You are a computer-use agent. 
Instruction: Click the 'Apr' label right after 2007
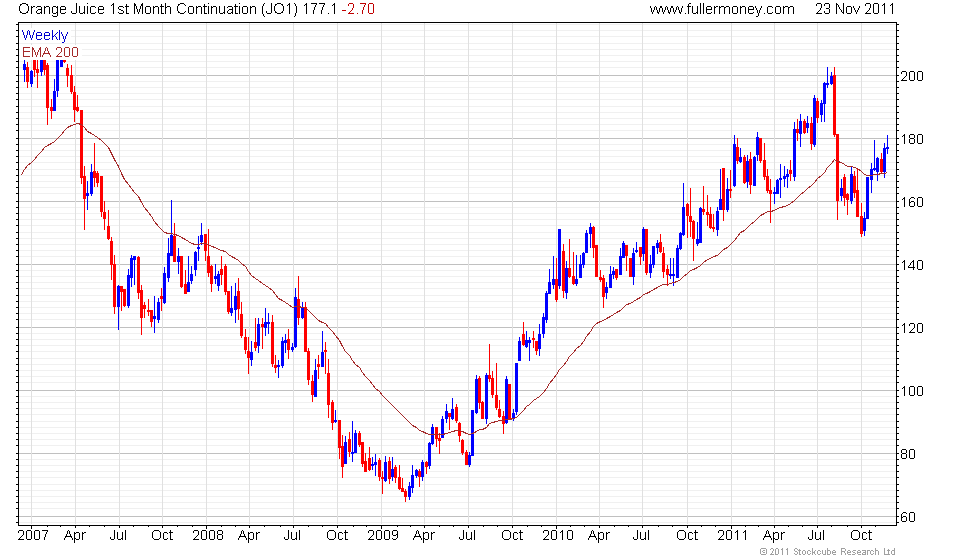pos(75,536)
